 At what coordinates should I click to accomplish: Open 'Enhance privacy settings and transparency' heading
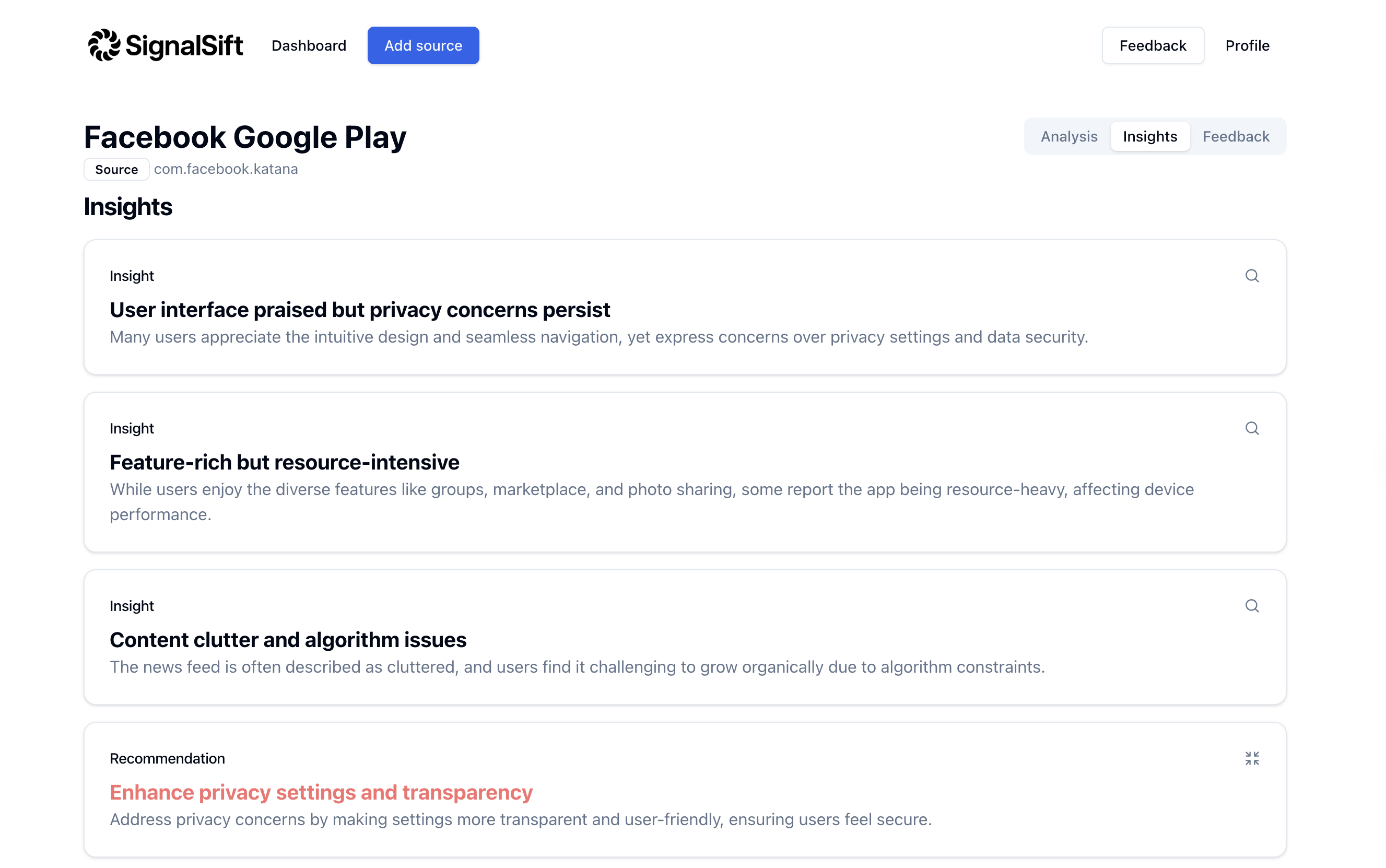pos(321,792)
